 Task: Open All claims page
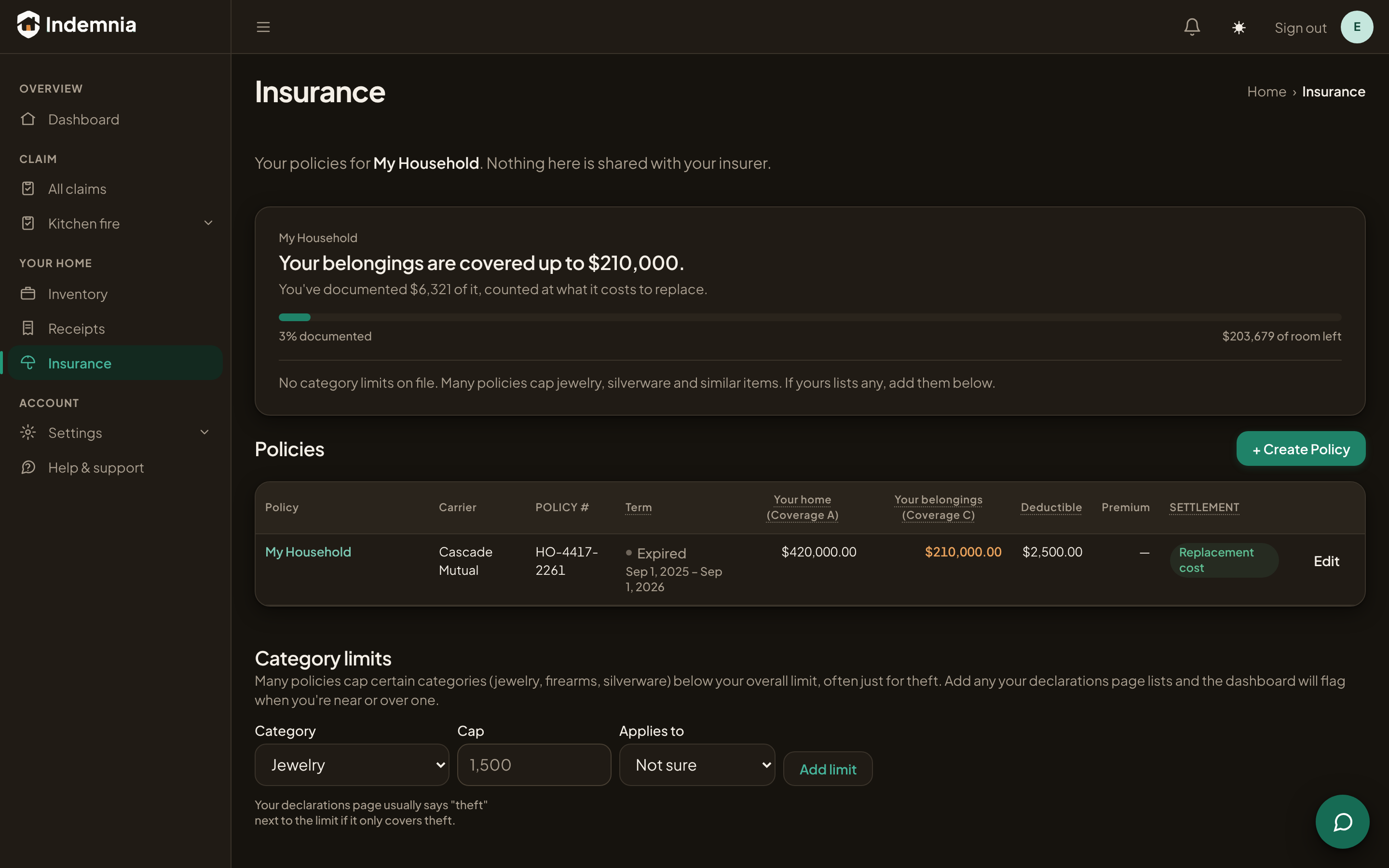coord(115,189)
